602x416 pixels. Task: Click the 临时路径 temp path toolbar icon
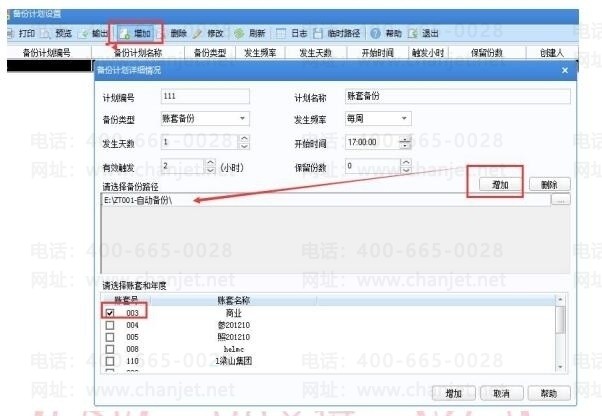(x=318, y=33)
